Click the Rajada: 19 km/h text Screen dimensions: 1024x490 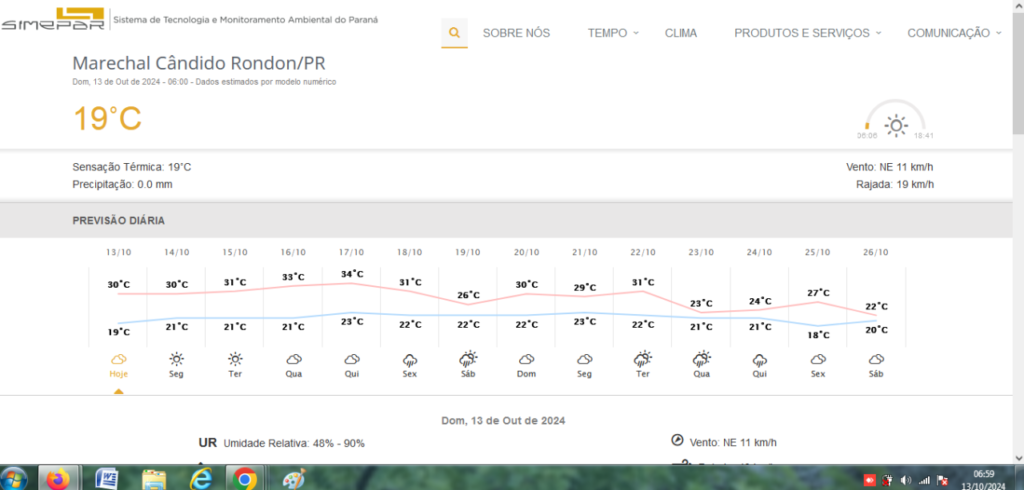coord(895,184)
